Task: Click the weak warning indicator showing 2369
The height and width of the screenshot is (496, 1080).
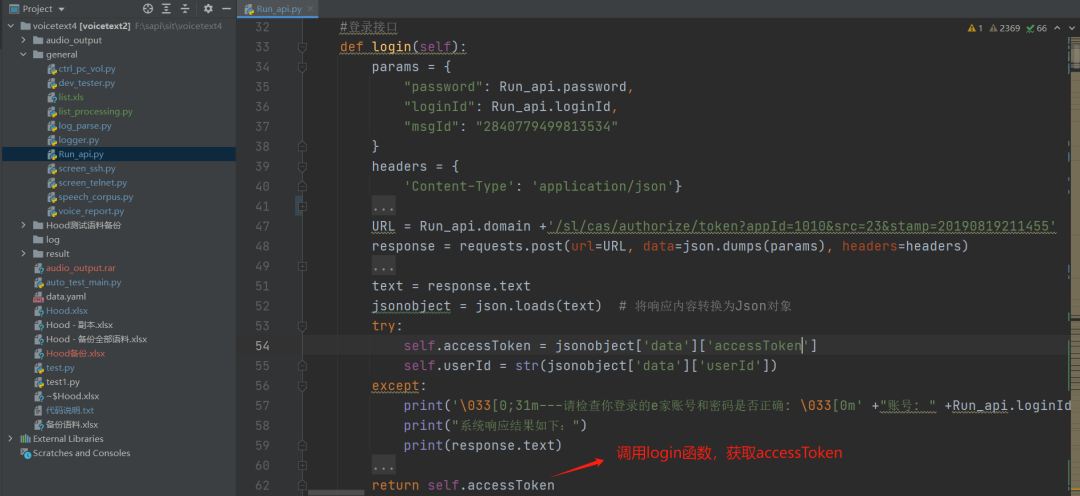Action: point(1005,28)
